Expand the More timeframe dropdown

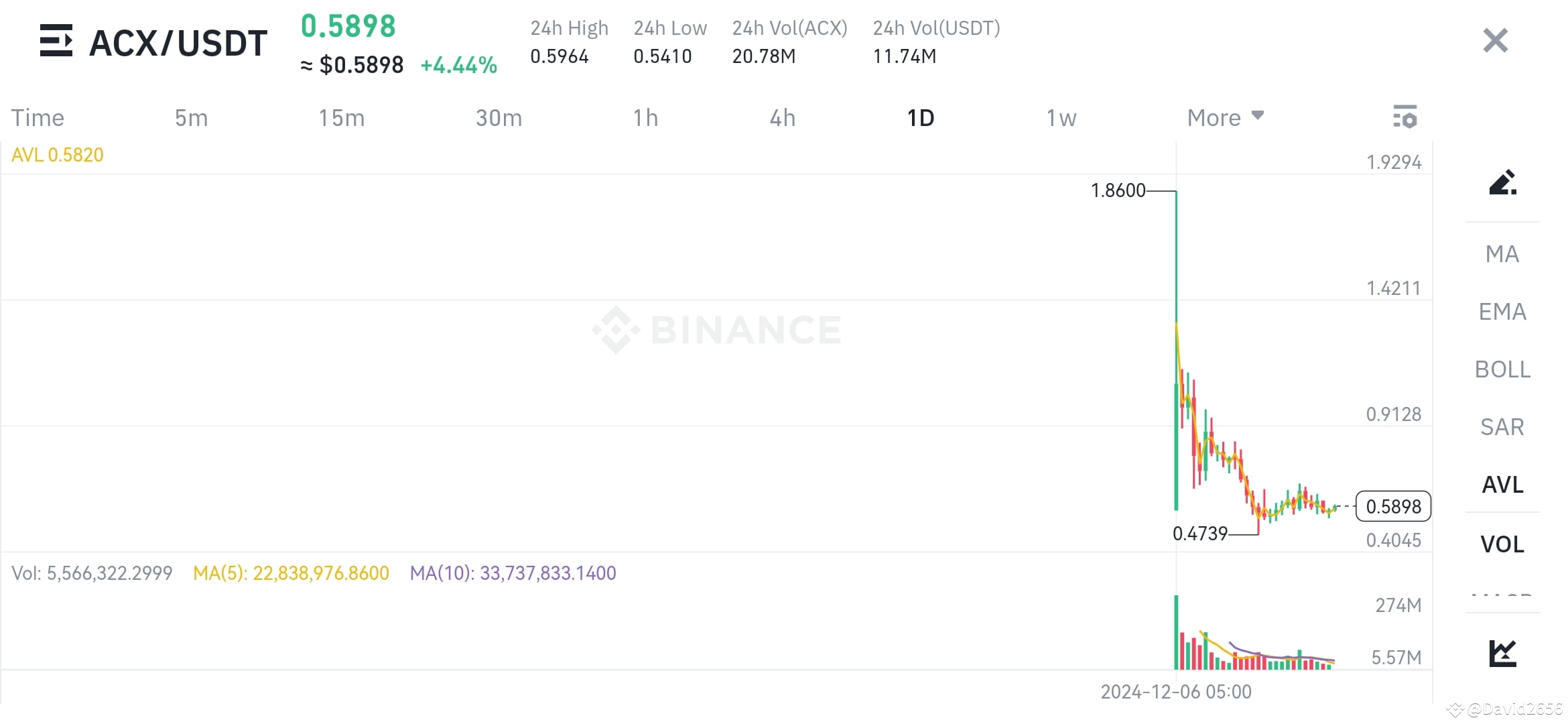(1224, 117)
